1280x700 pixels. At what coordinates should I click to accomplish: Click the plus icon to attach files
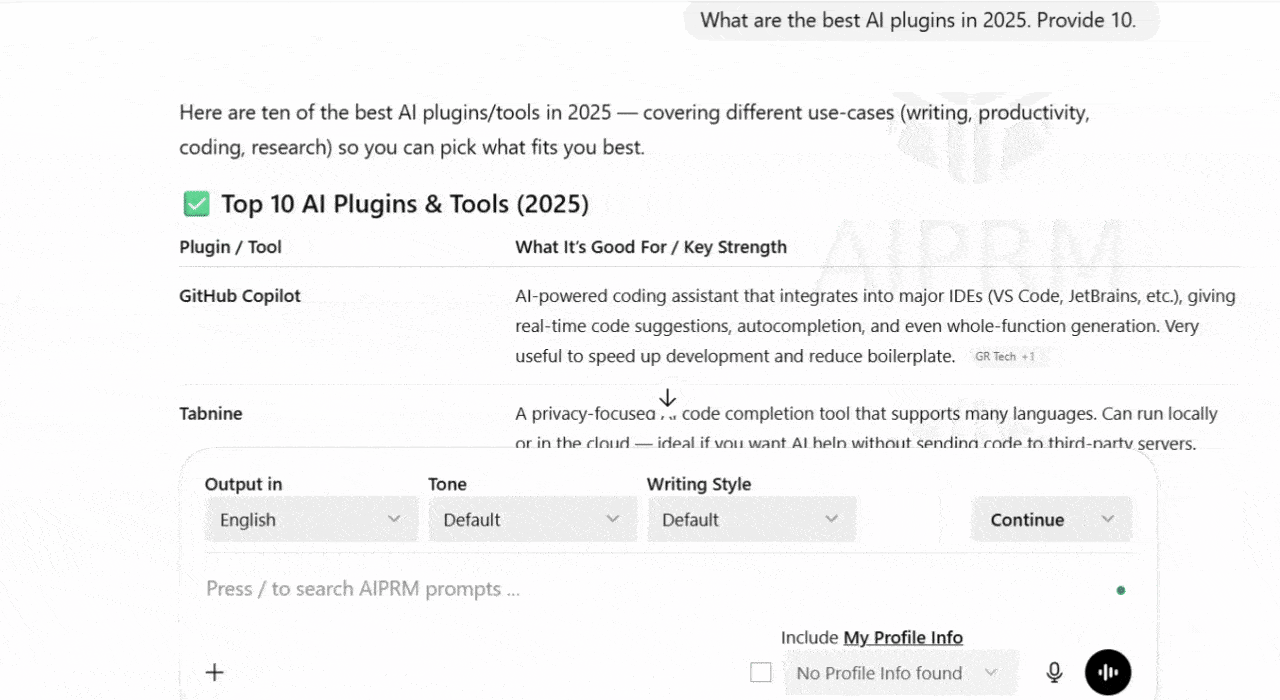214,672
